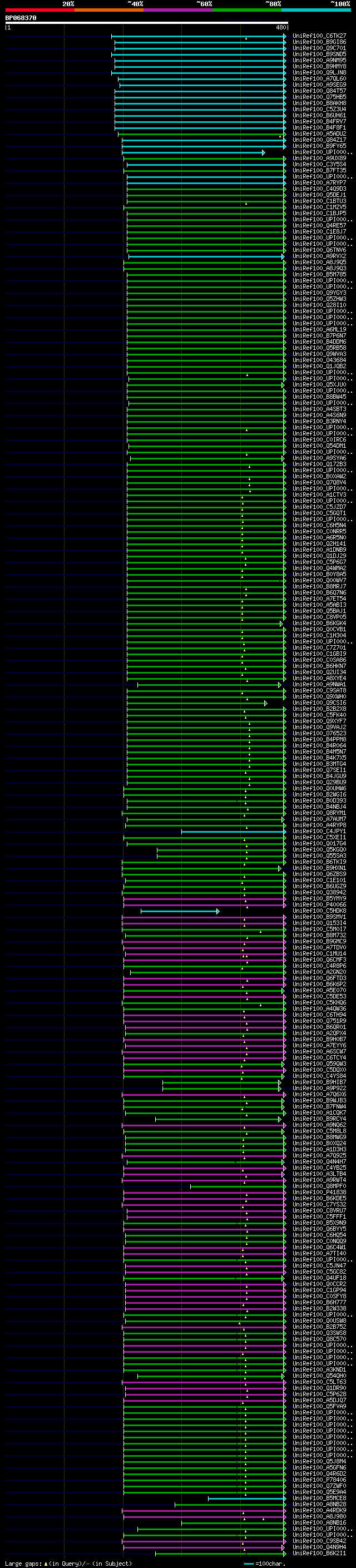Pick the UniRef100_A7RYP7 label

pos(319,183)
